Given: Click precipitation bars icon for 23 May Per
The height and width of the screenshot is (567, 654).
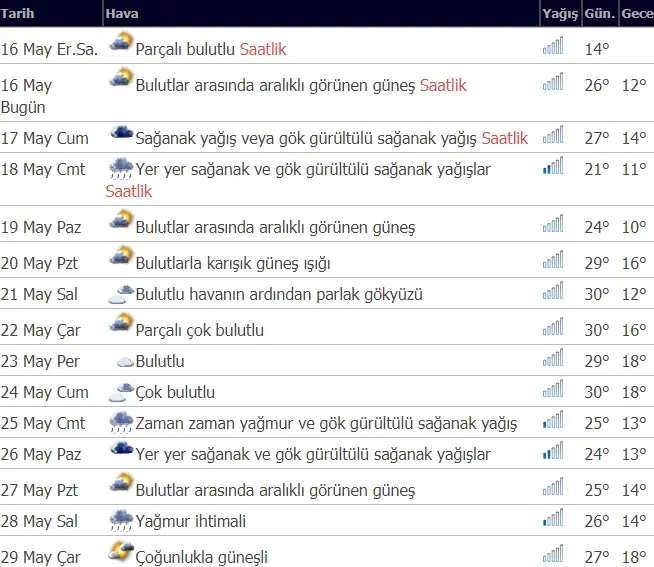Looking at the screenshot, I should coord(553,358).
